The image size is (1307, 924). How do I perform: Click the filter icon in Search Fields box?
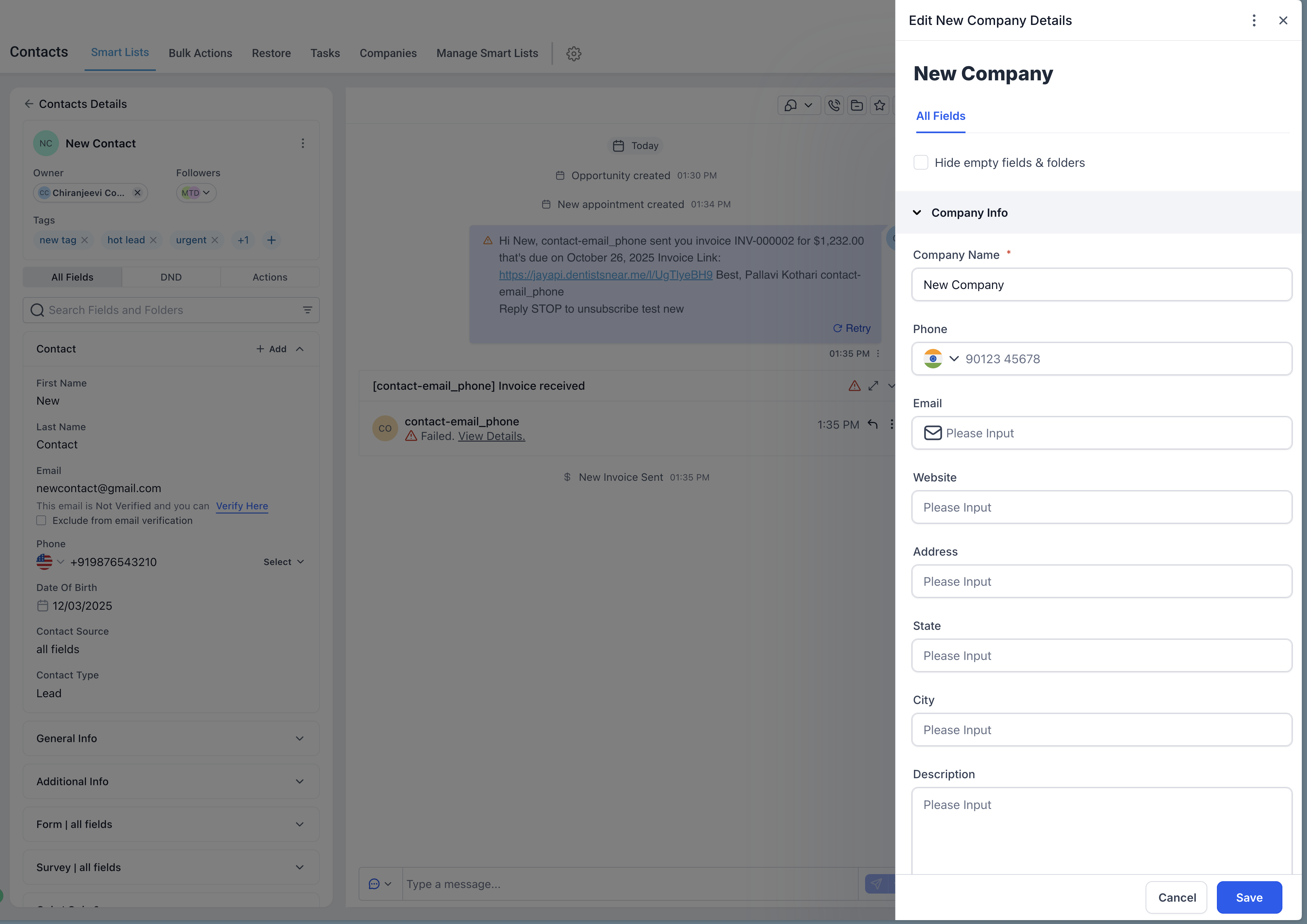point(307,310)
